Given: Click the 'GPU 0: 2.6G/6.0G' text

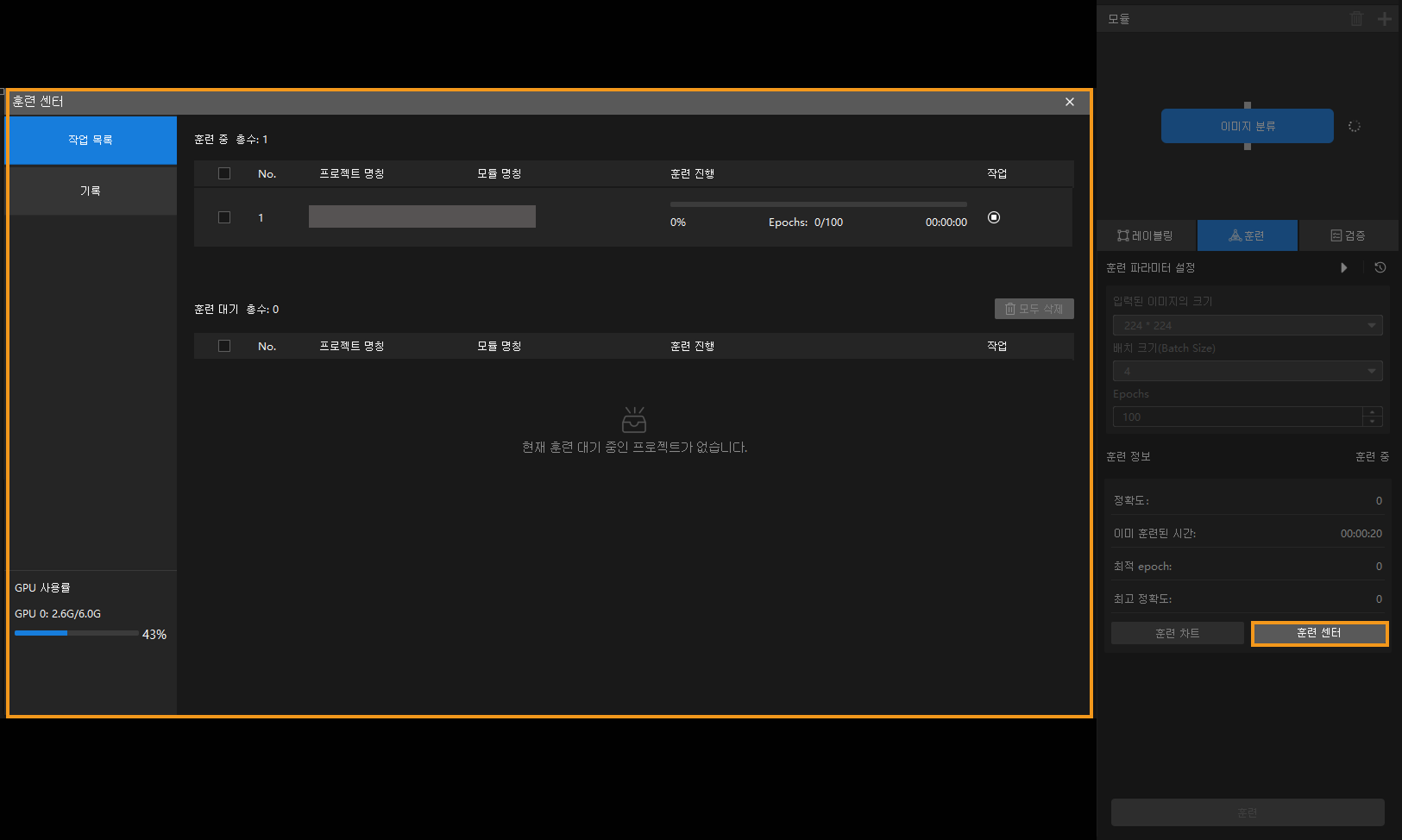Looking at the screenshot, I should tap(58, 614).
